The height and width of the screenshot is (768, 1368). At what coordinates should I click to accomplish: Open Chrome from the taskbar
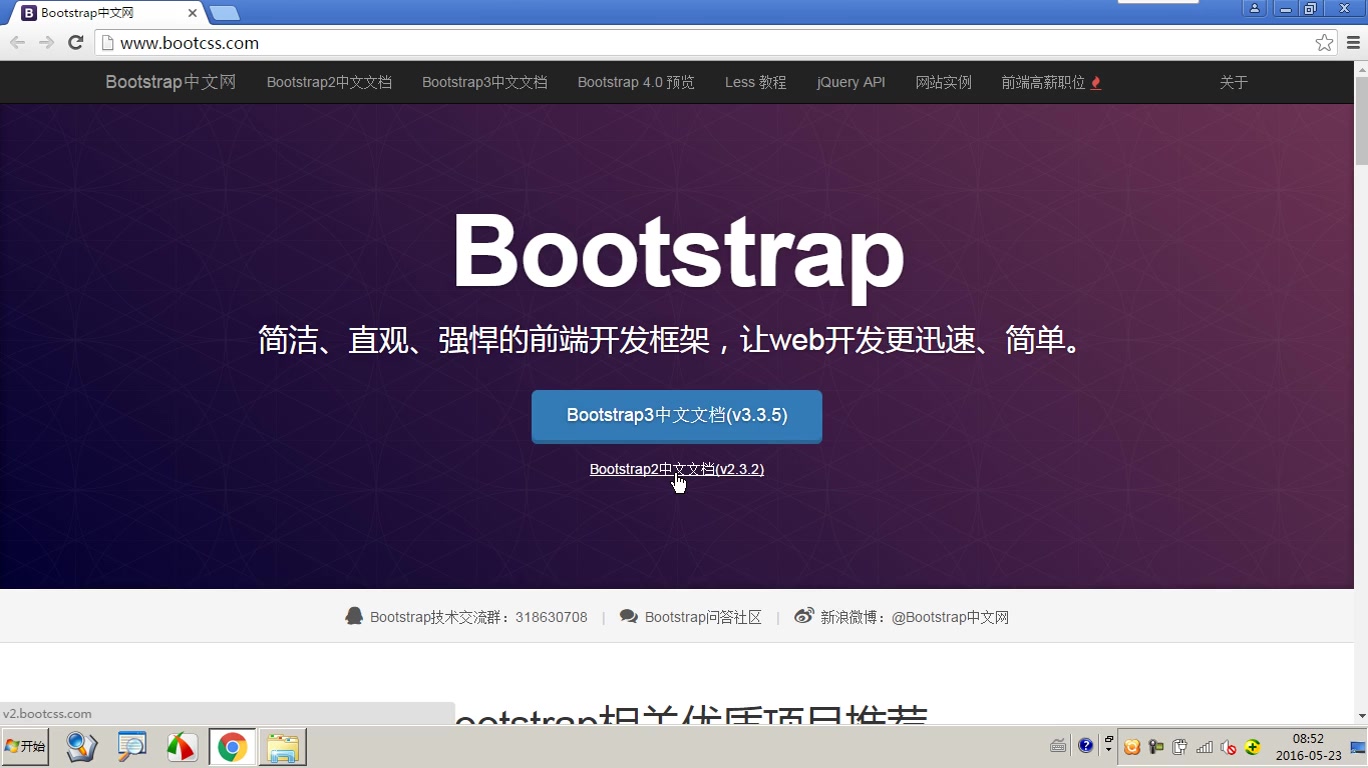pyautogui.click(x=231, y=746)
